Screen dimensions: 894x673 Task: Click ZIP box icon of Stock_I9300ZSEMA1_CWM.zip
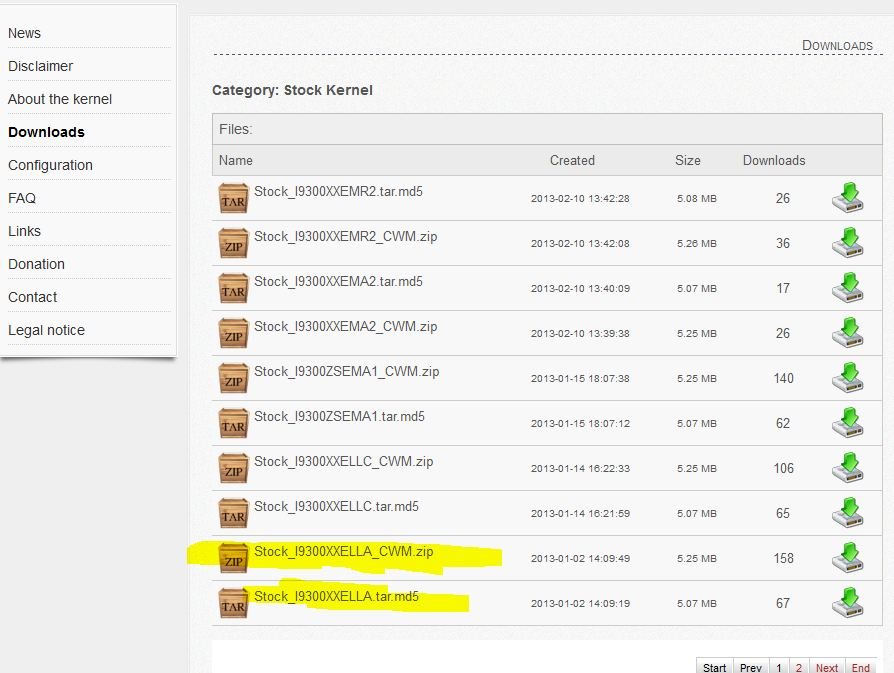click(x=234, y=378)
